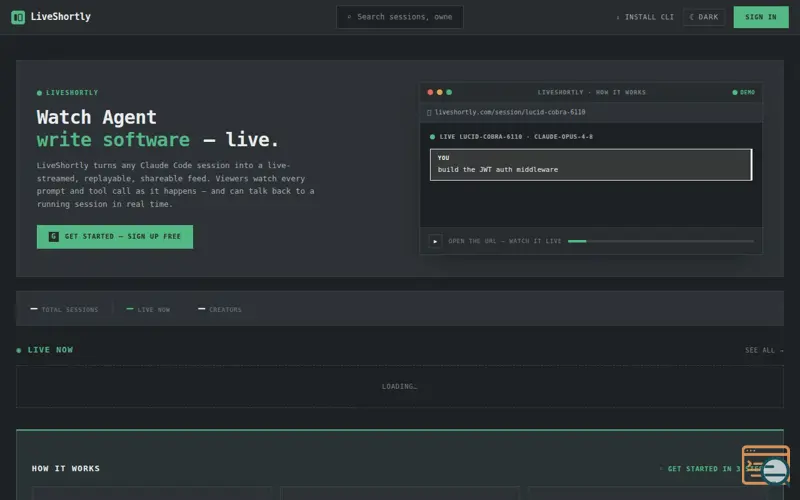This screenshot has height=500, width=800.
Task: Click the green window dot in demo
Action: (449, 92)
